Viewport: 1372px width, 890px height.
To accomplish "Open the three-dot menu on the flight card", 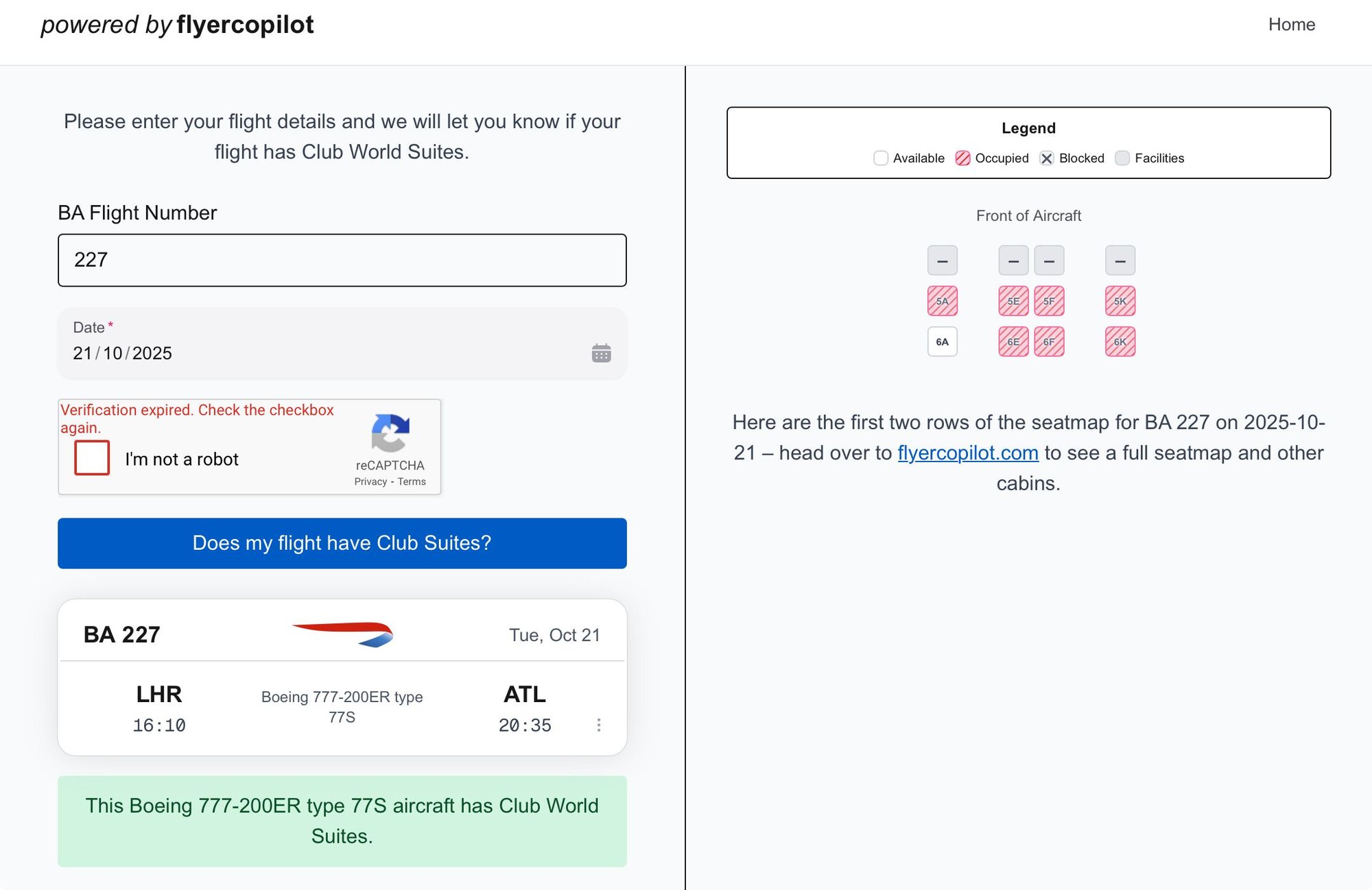I will (x=599, y=725).
